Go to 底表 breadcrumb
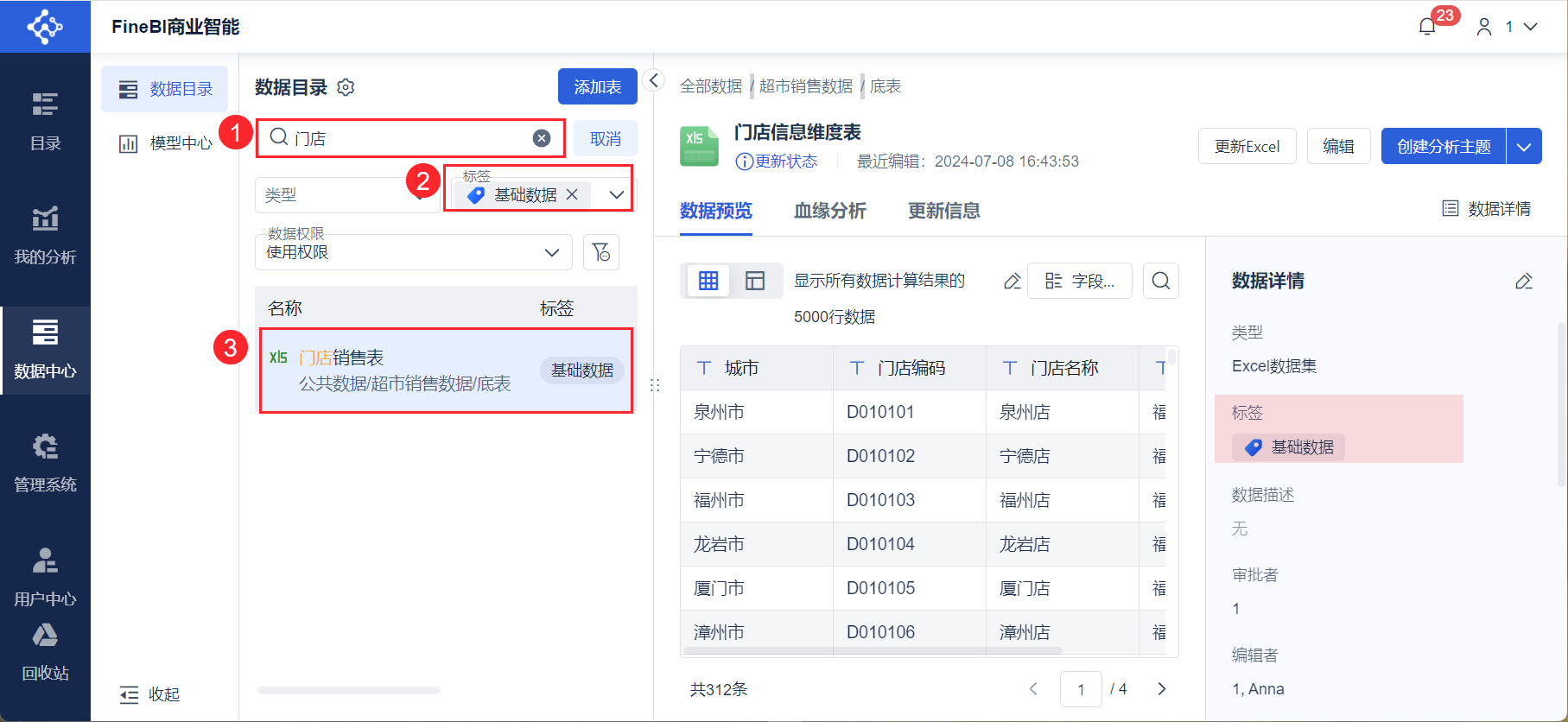Image resolution: width=1568 pixels, height=722 pixels. pos(886,86)
